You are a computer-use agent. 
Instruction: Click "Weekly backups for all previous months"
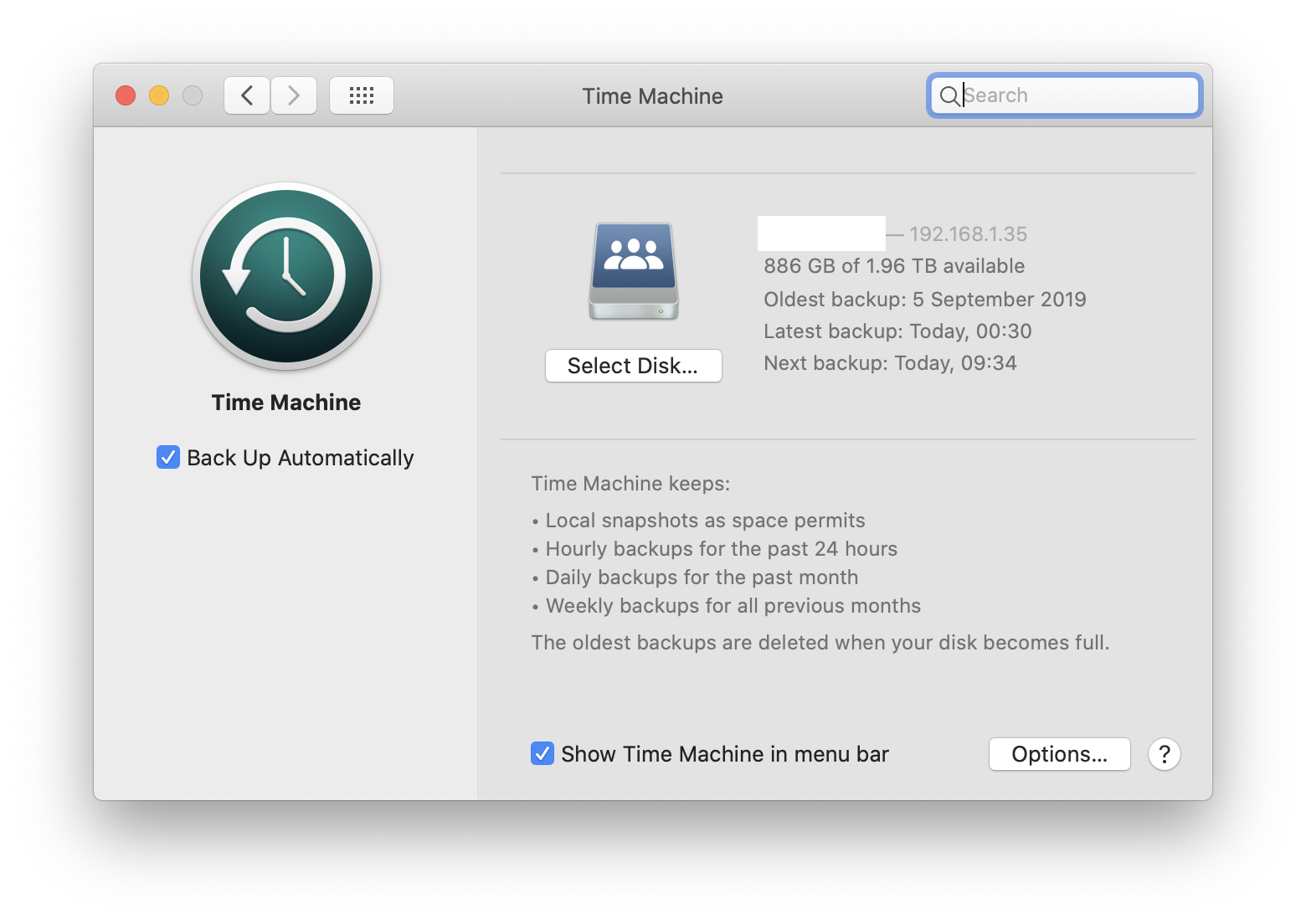[733, 606]
